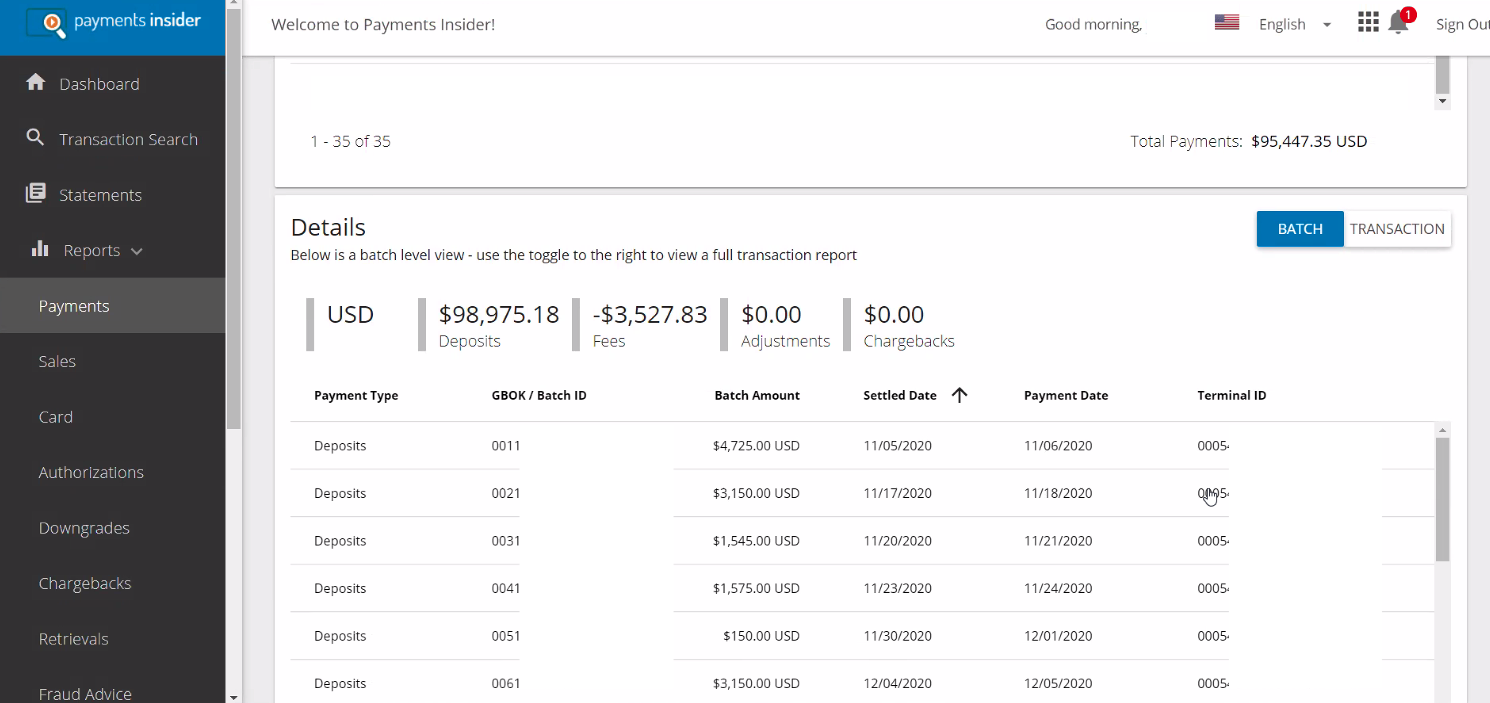
Task: Open the notification bell
Action: point(1398,24)
